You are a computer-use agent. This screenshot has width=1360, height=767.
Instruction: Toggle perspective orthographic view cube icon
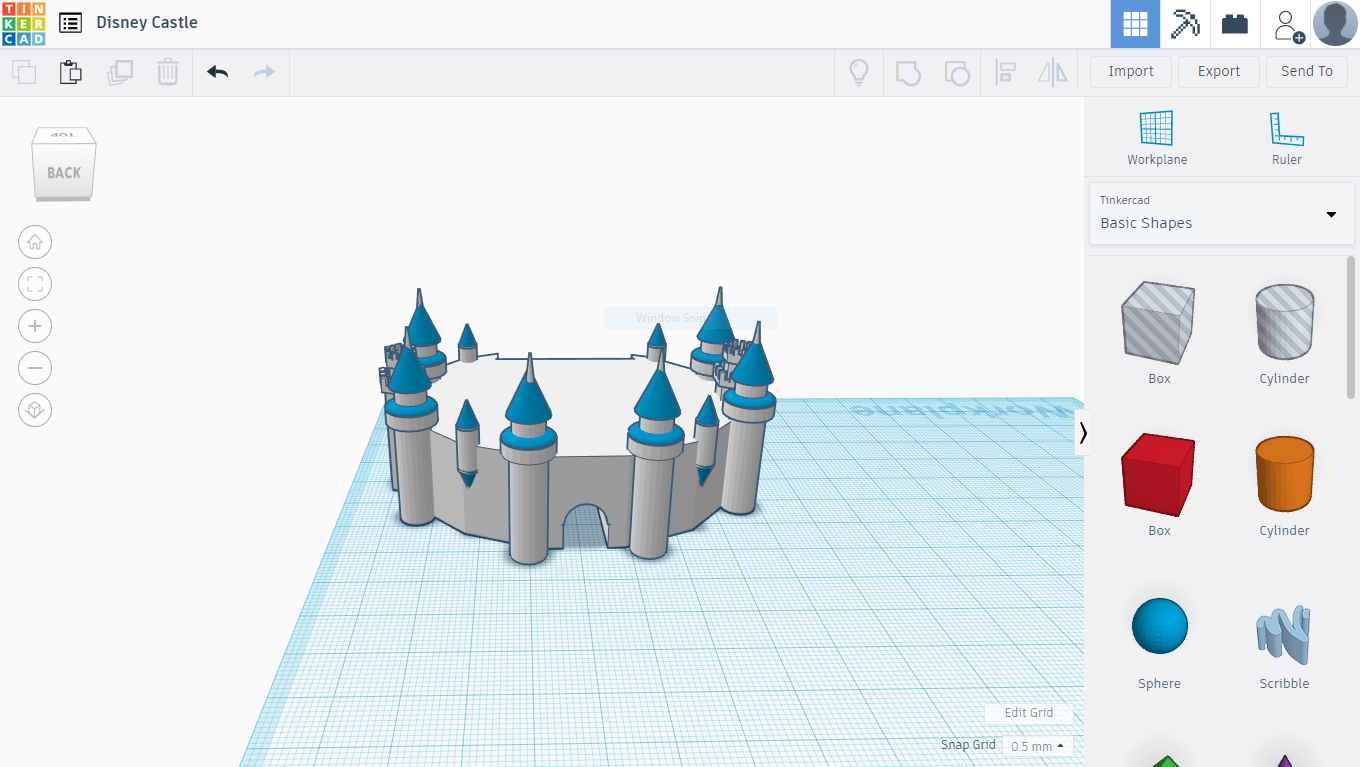35,410
